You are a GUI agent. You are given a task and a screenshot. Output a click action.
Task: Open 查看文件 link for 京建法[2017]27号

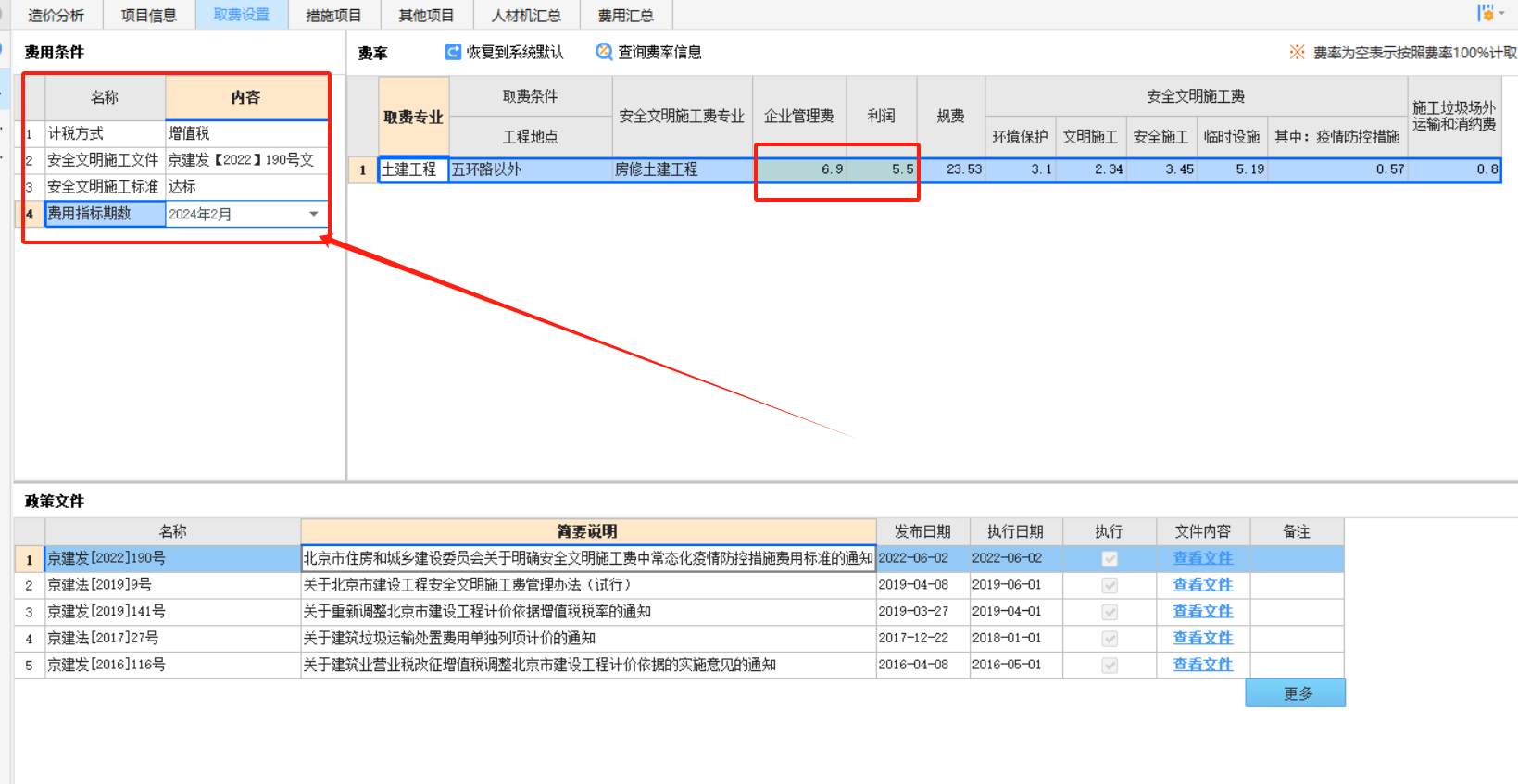pyautogui.click(x=1202, y=638)
